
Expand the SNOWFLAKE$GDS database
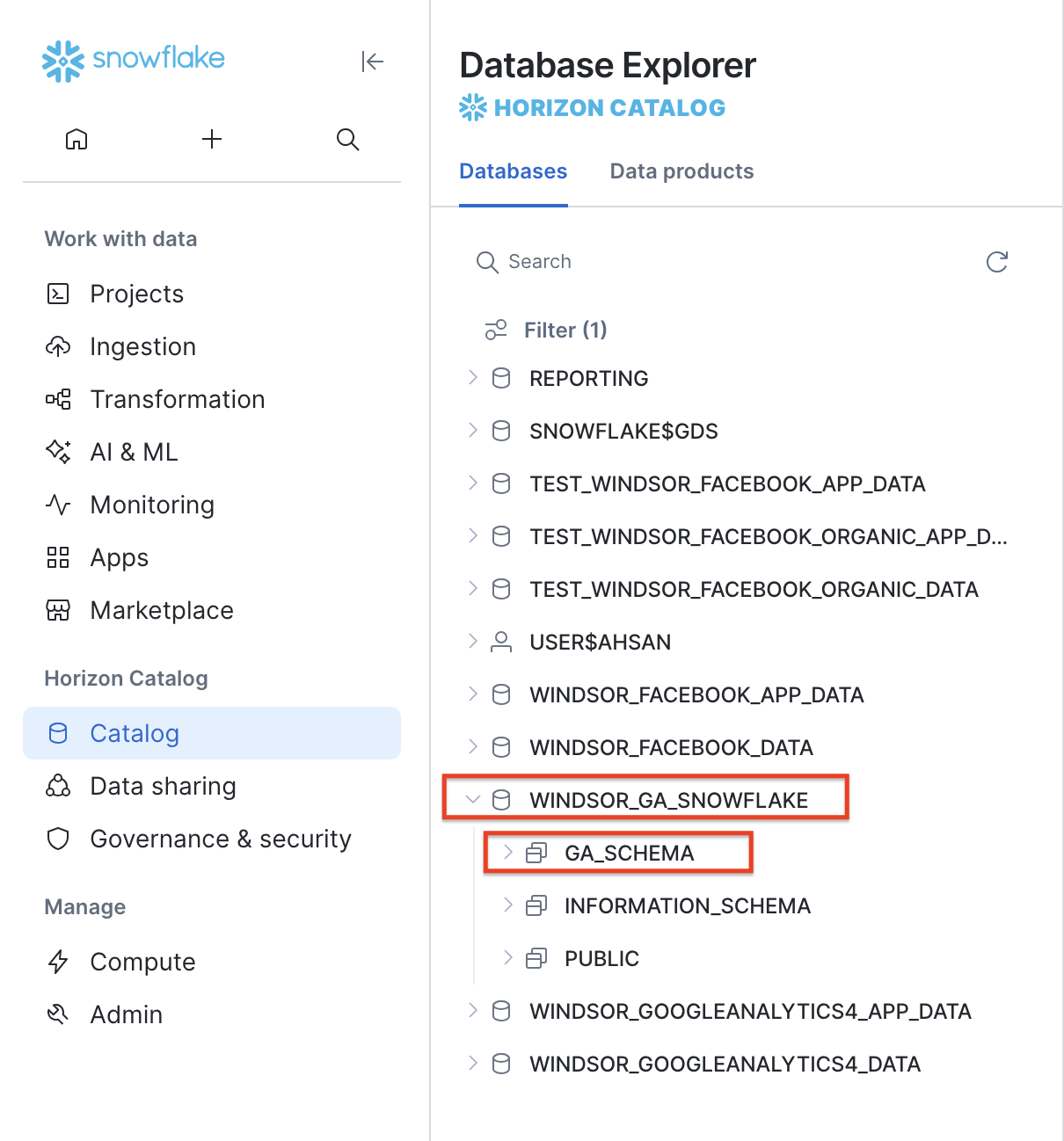473,431
